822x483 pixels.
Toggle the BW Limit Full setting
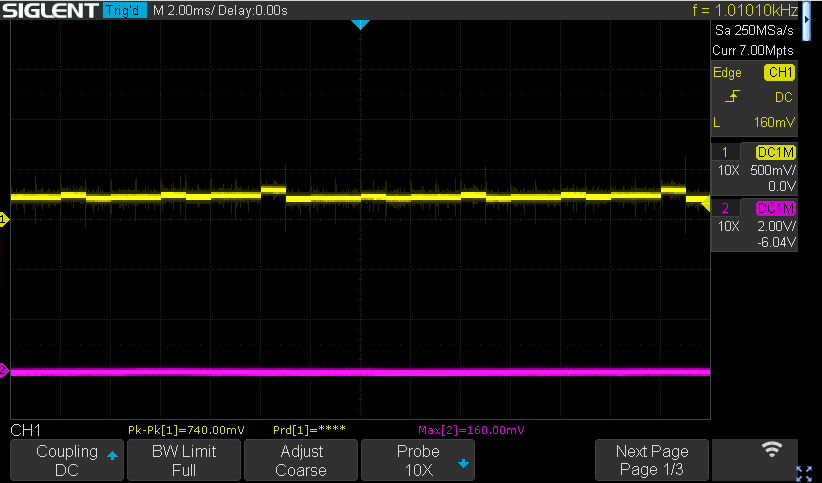[183, 460]
